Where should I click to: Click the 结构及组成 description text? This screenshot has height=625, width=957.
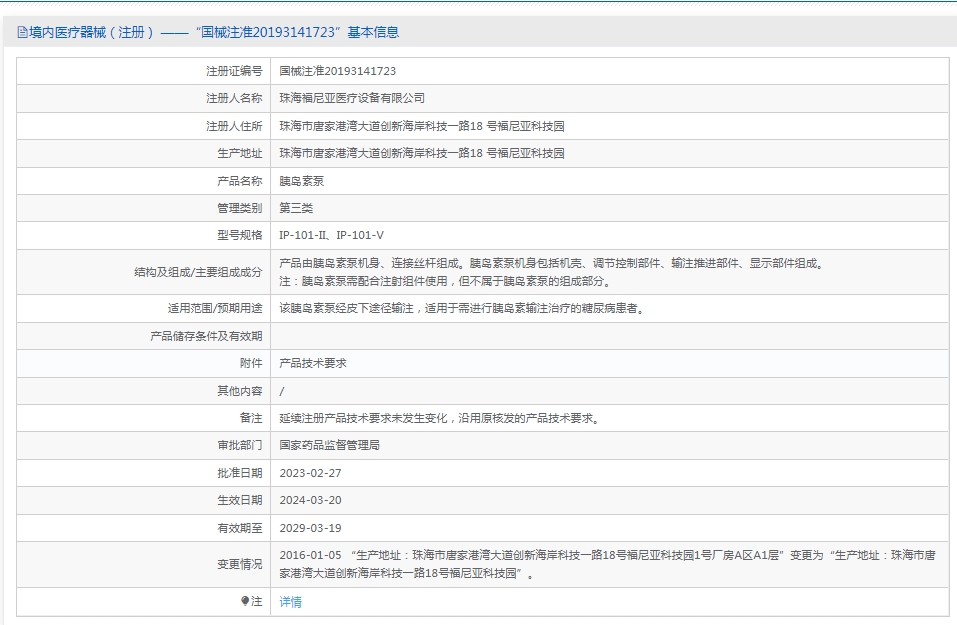tap(552, 272)
